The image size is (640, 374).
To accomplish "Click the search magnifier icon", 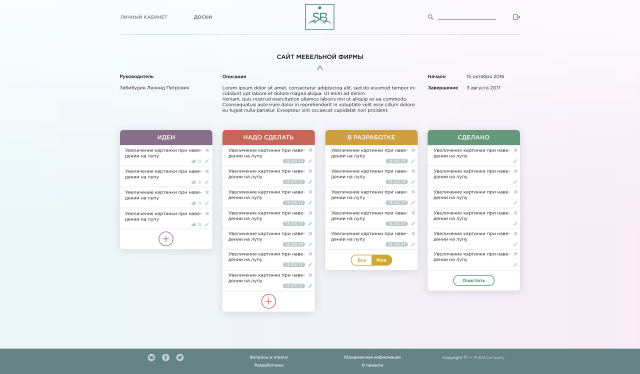I will click(430, 17).
